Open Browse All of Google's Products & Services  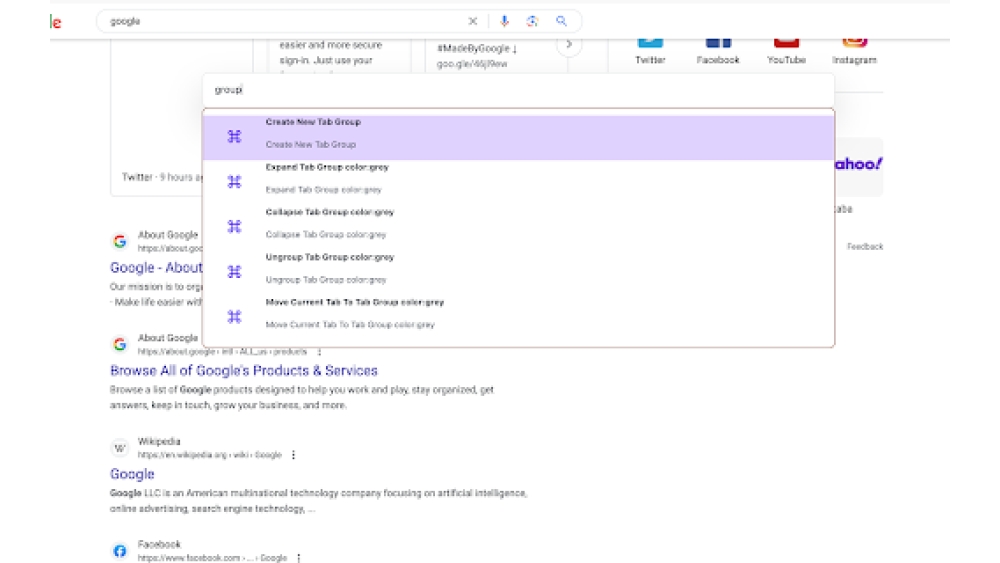(244, 370)
